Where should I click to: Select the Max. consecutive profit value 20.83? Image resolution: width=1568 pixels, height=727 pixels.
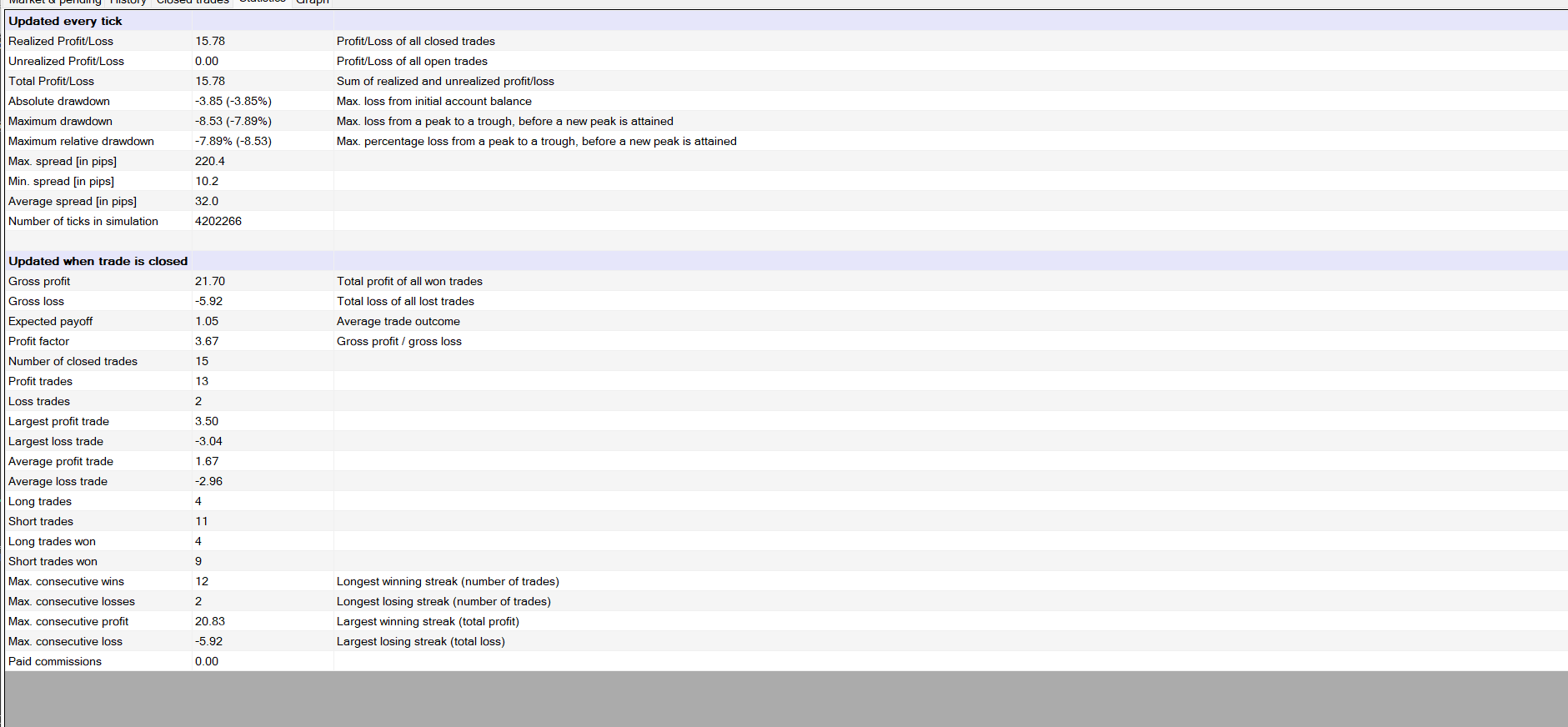pyautogui.click(x=210, y=621)
